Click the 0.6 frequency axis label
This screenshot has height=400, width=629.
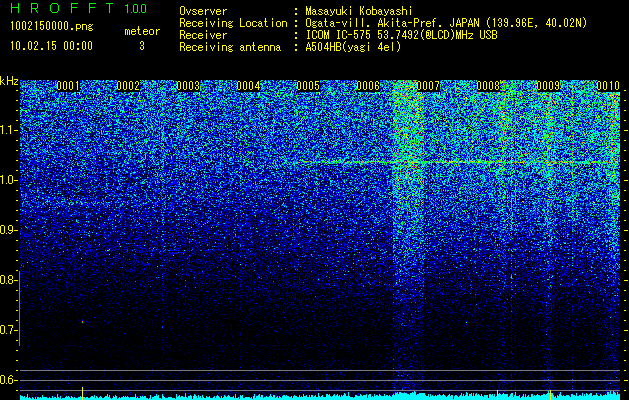pyautogui.click(x=7, y=380)
